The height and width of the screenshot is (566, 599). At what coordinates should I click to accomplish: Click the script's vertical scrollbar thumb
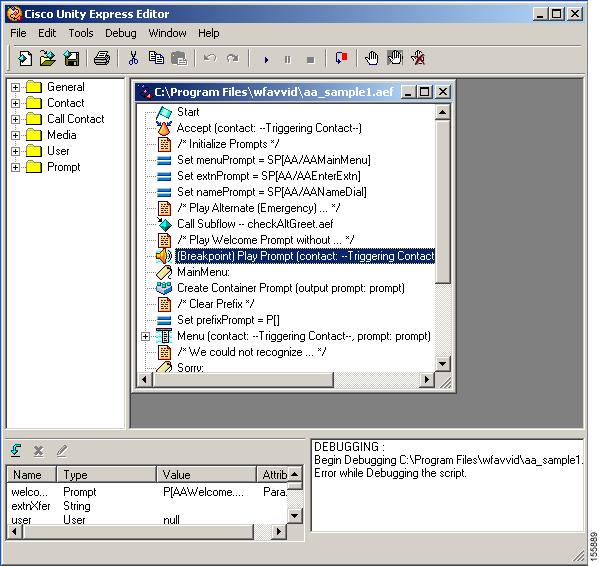[443, 201]
